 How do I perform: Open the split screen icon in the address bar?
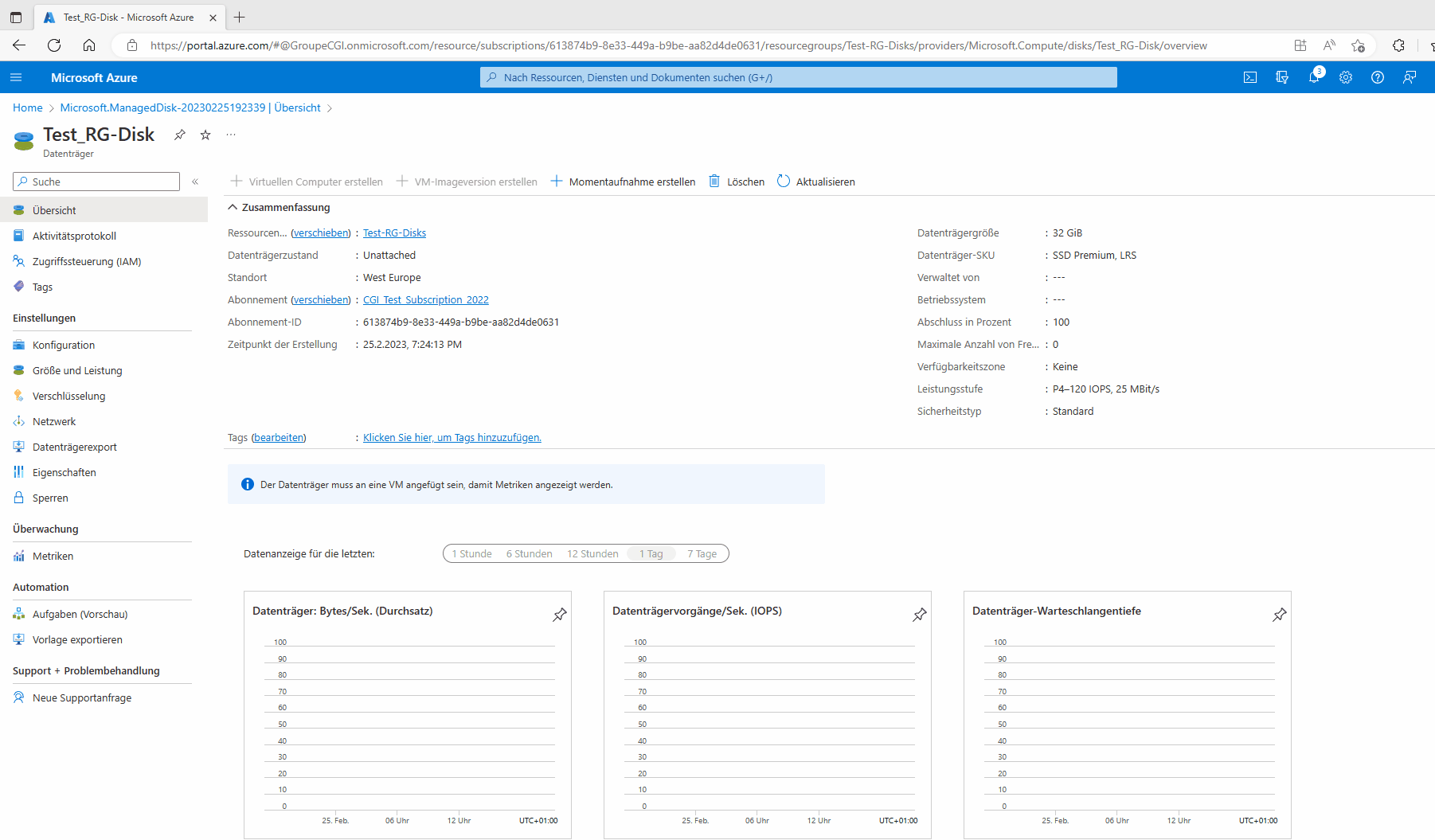[x=1300, y=45]
